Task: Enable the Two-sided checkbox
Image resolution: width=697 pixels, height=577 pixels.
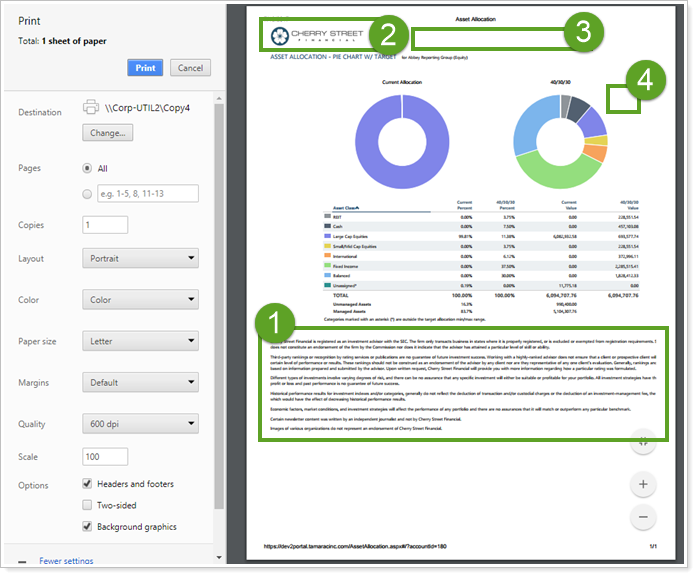Action: tap(88, 506)
